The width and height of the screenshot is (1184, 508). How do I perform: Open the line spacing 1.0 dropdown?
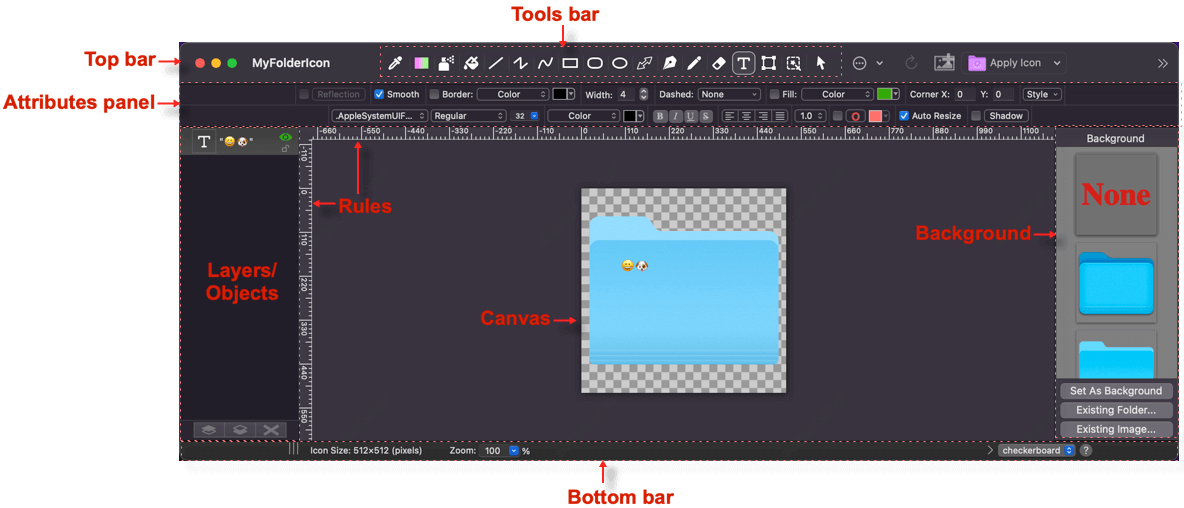[811, 116]
